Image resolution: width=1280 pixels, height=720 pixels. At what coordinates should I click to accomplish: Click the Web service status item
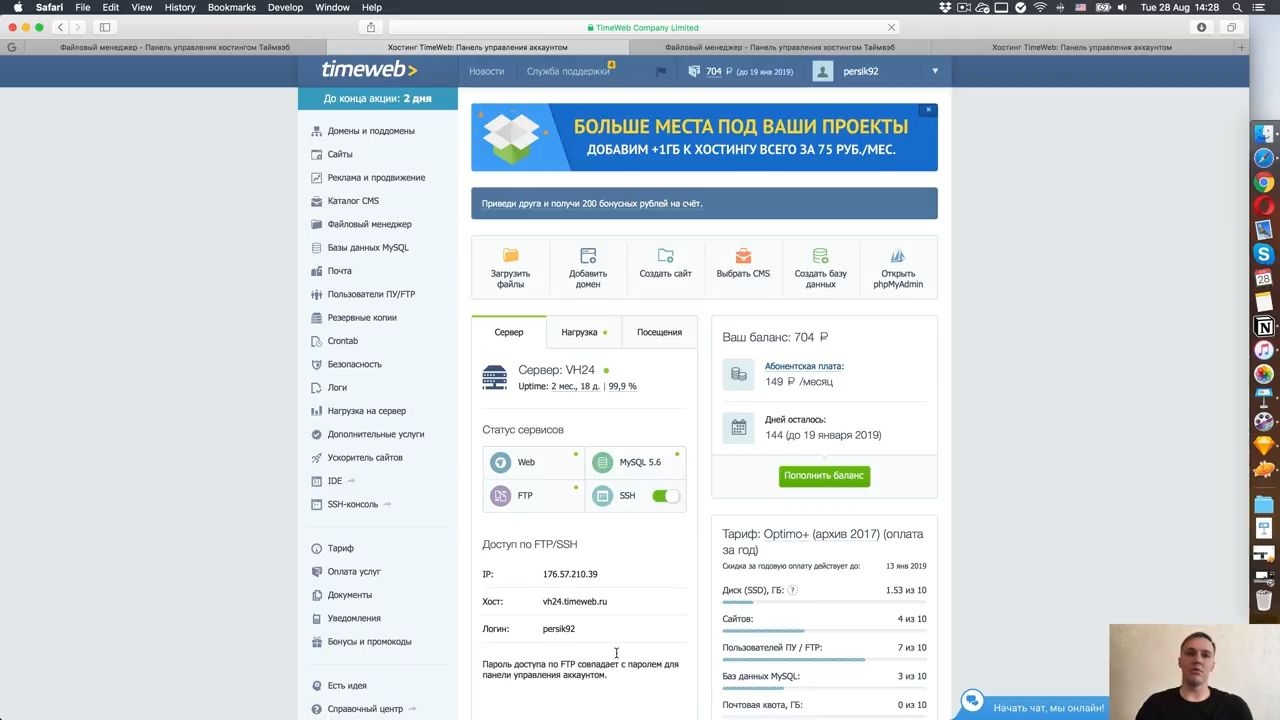pos(533,462)
